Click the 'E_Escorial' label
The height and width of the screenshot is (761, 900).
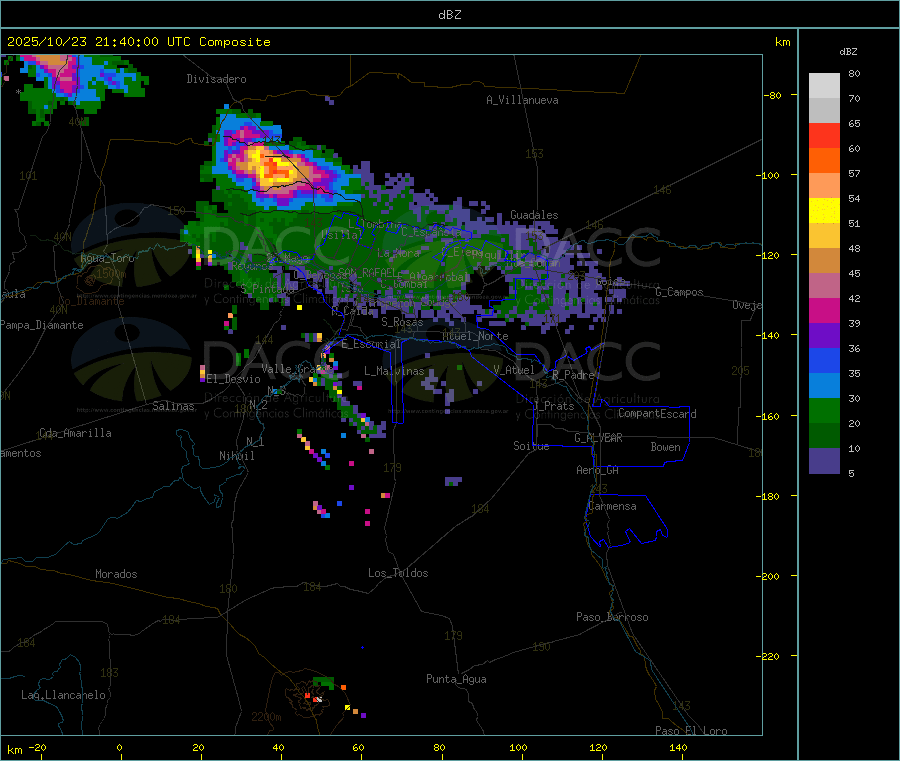coord(371,344)
